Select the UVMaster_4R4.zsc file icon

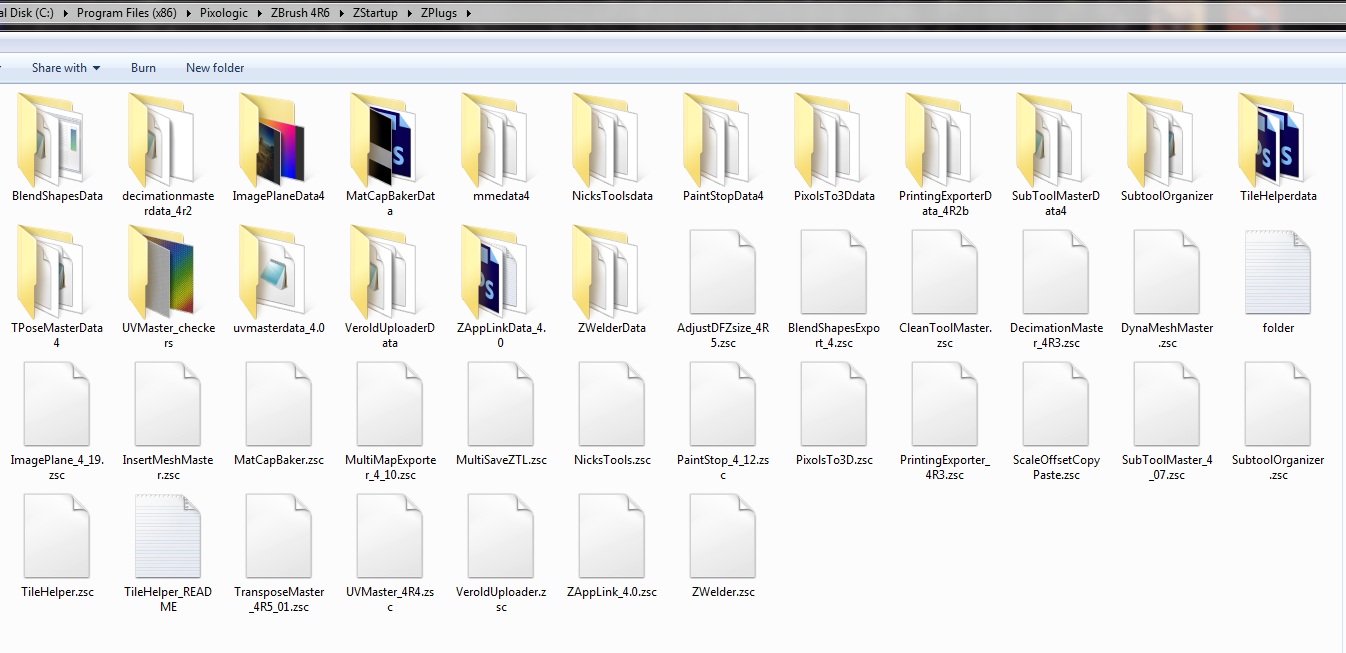(x=390, y=536)
